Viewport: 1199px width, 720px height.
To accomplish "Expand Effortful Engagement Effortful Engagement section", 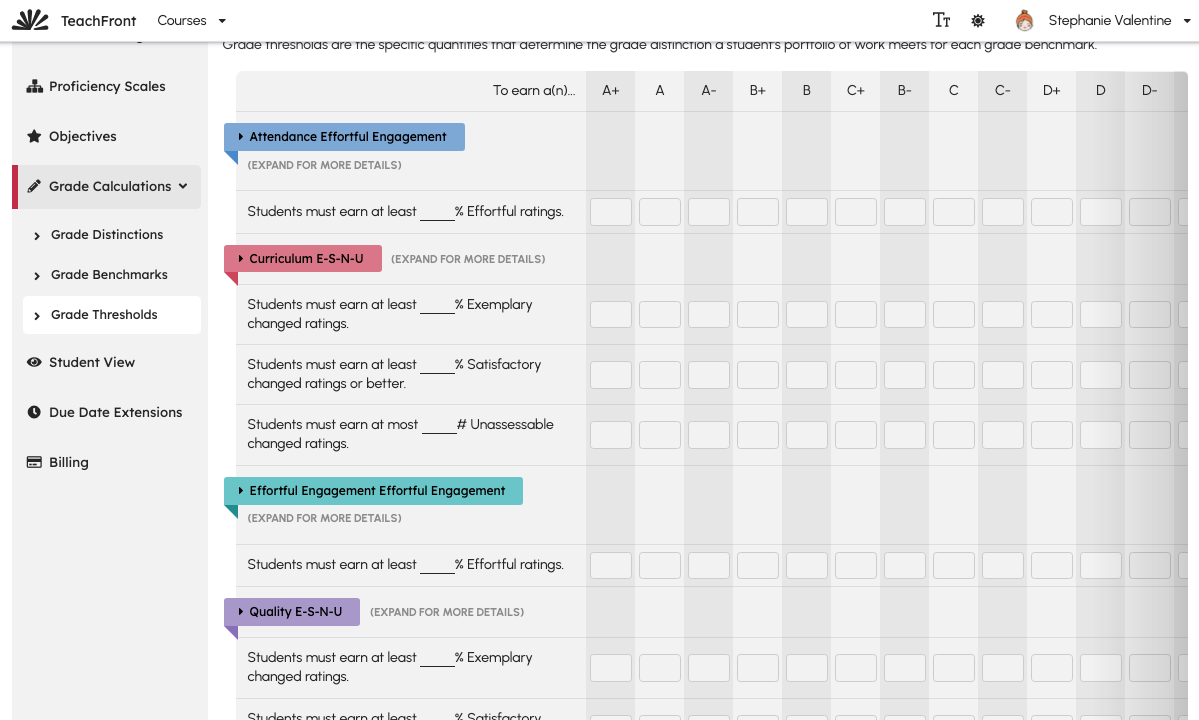I will point(373,491).
